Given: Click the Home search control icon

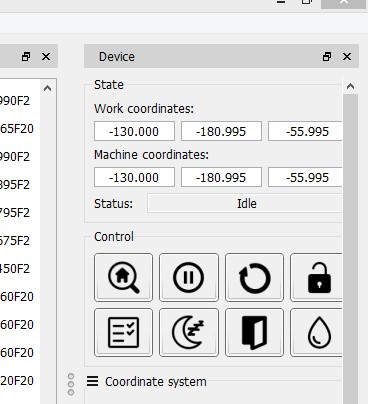Looking at the screenshot, I should pyautogui.click(x=123, y=277).
